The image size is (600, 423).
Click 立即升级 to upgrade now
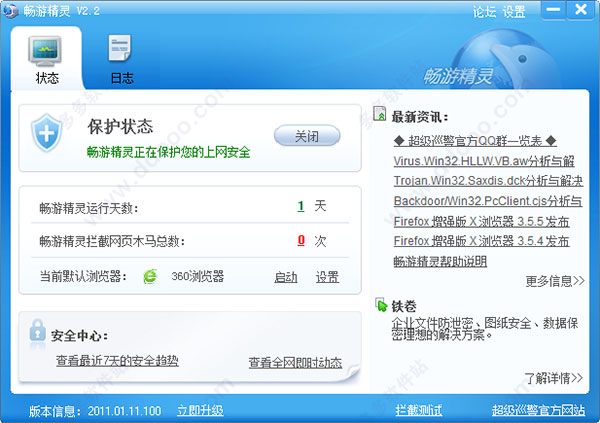coord(200,410)
